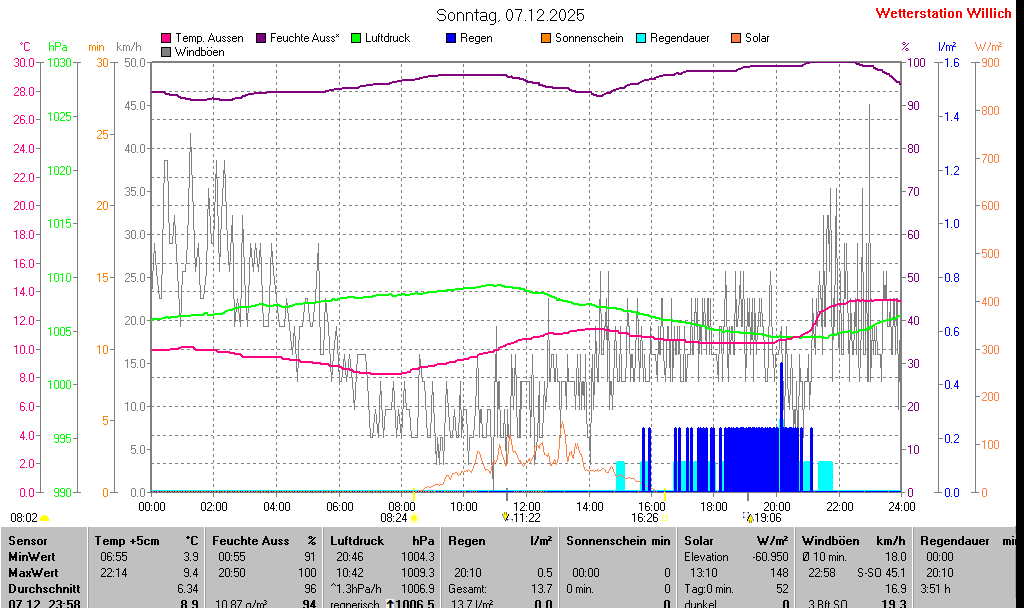Click the green Luftdruck legend square
The image size is (1024, 608).
tap(355, 38)
